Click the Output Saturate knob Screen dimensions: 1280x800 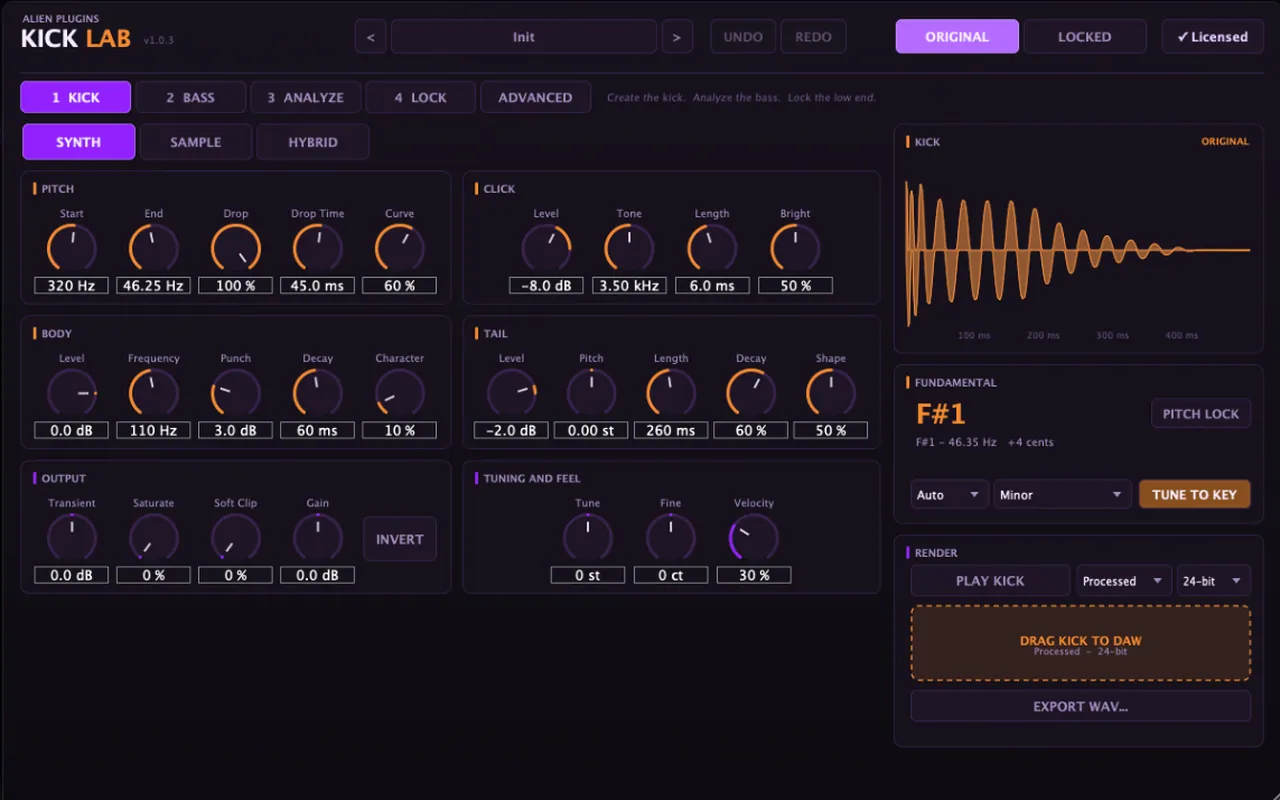point(154,537)
